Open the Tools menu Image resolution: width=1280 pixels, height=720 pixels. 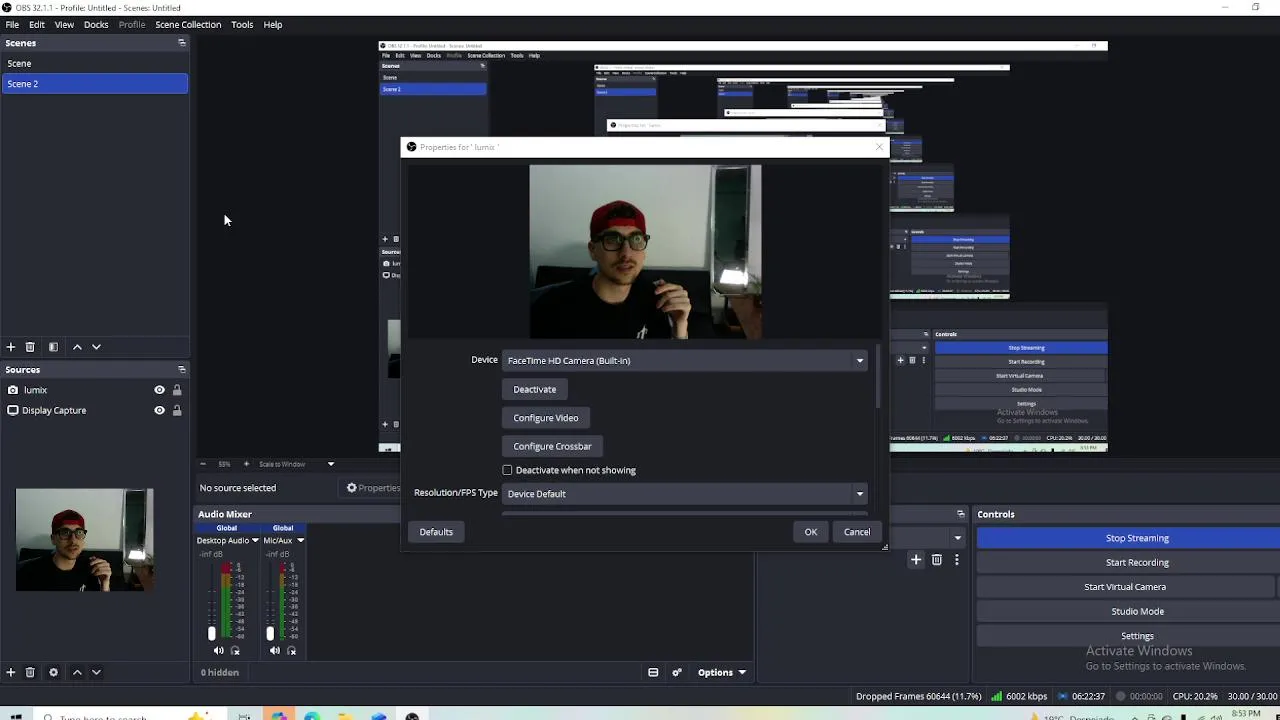point(242,25)
